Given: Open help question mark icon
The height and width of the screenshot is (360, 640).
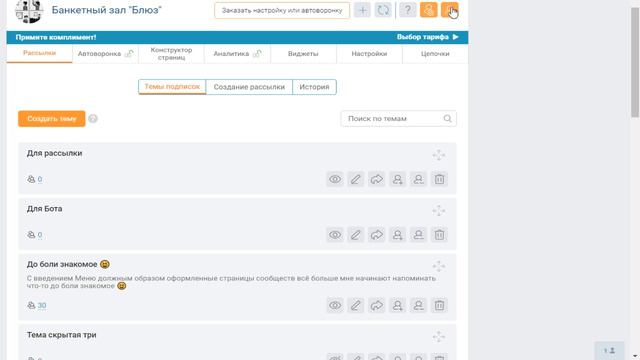Looking at the screenshot, I should (x=407, y=10).
